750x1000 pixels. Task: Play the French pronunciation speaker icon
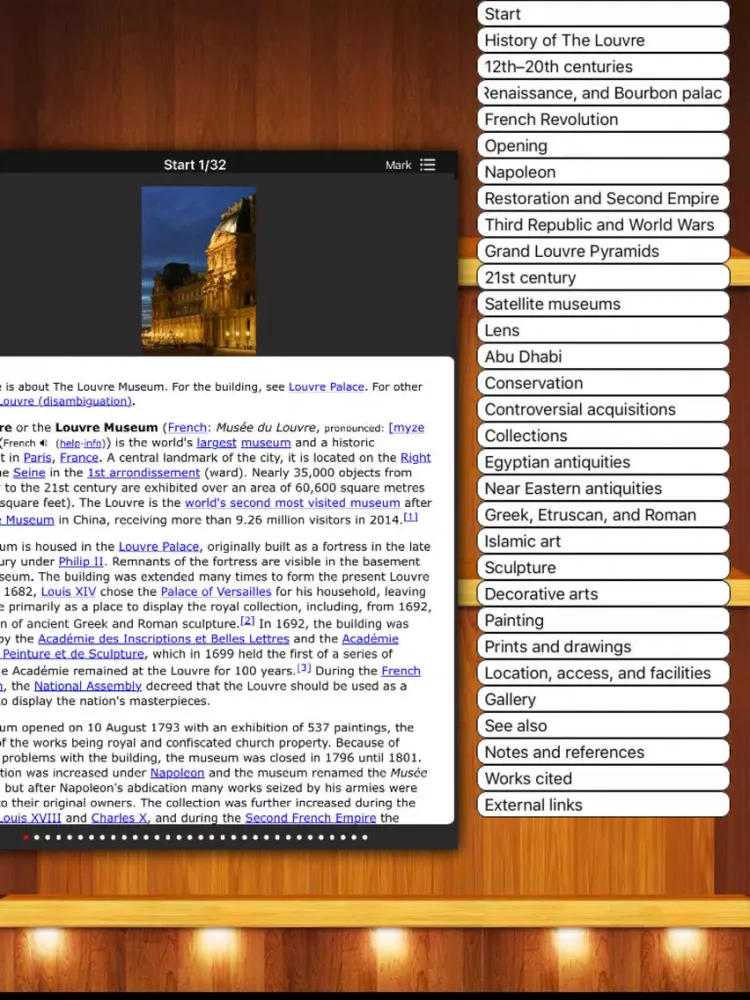(43, 443)
